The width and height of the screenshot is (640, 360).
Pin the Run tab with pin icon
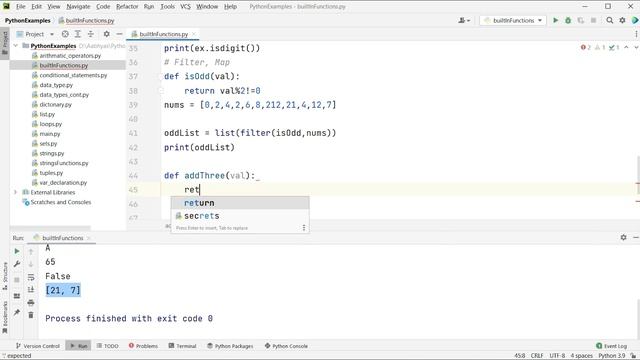point(17,312)
